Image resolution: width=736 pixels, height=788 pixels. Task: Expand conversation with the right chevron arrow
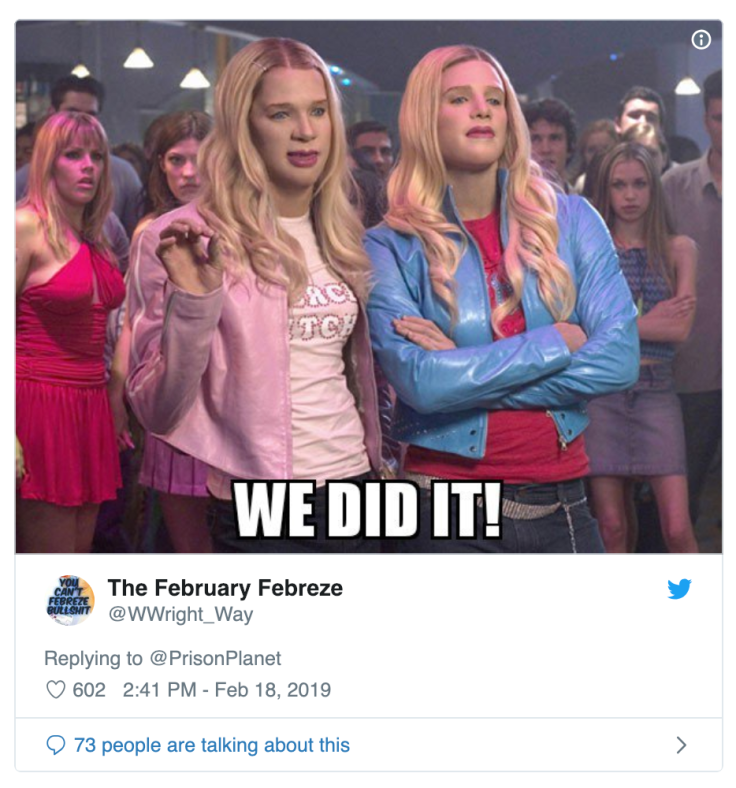point(681,745)
